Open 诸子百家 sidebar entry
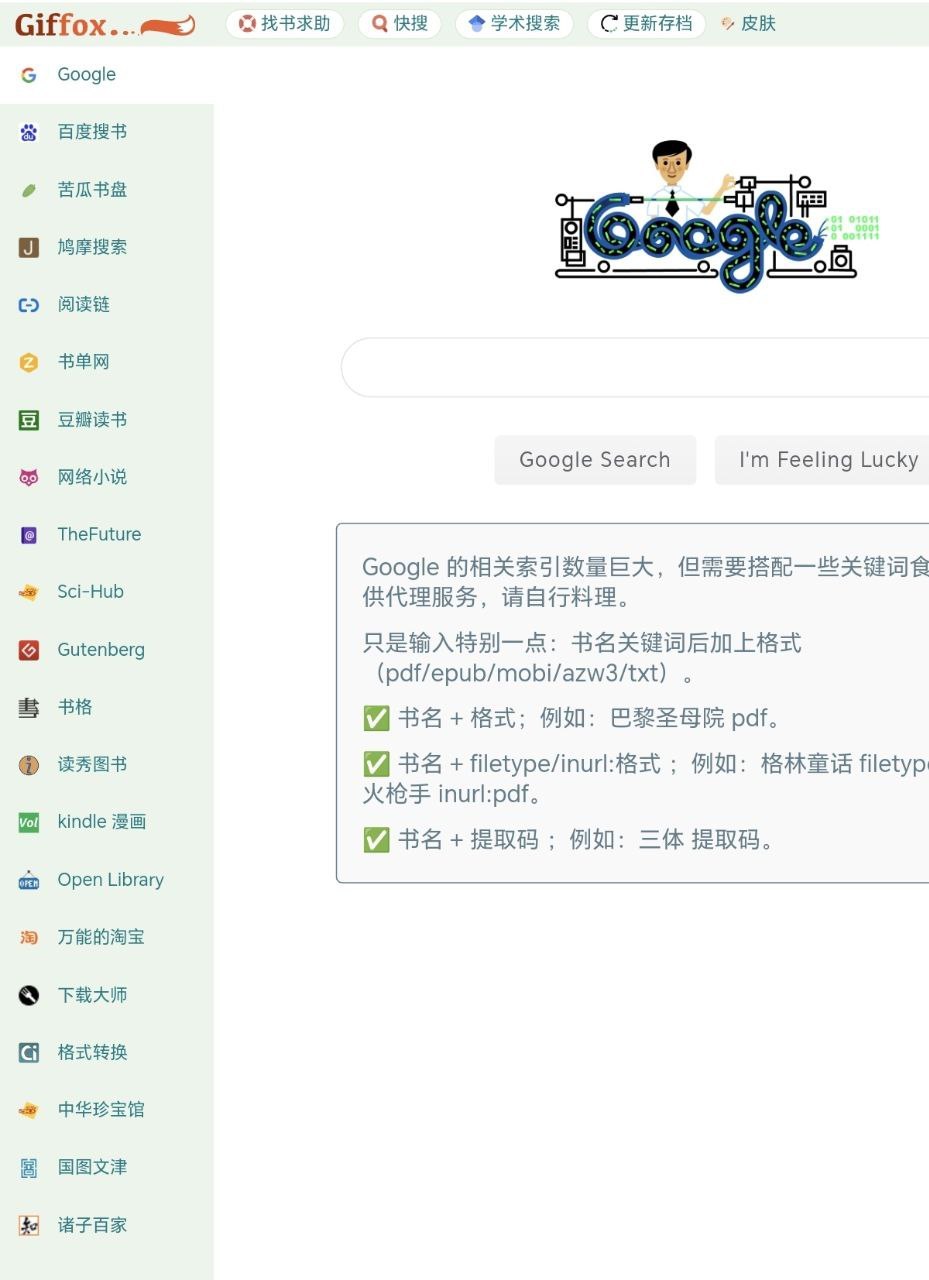 coord(107,1225)
